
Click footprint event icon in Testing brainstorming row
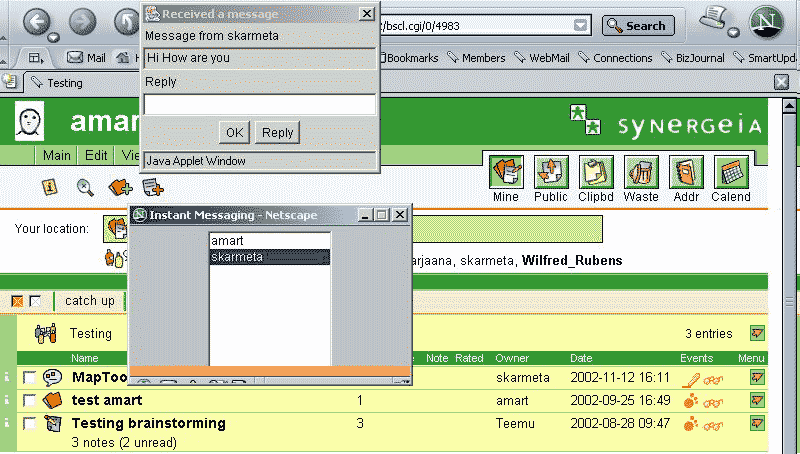(690, 424)
